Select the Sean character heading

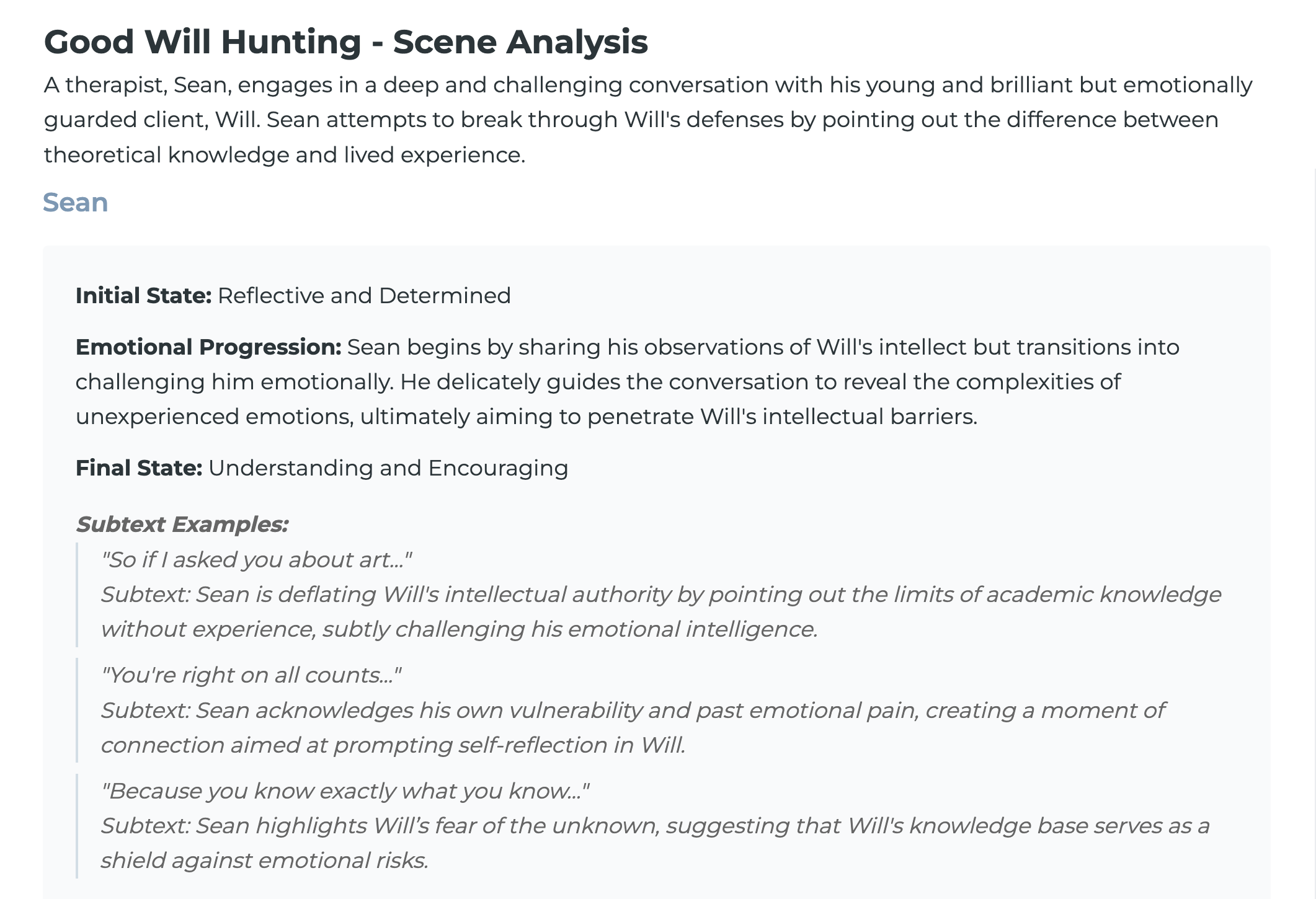click(75, 203)
